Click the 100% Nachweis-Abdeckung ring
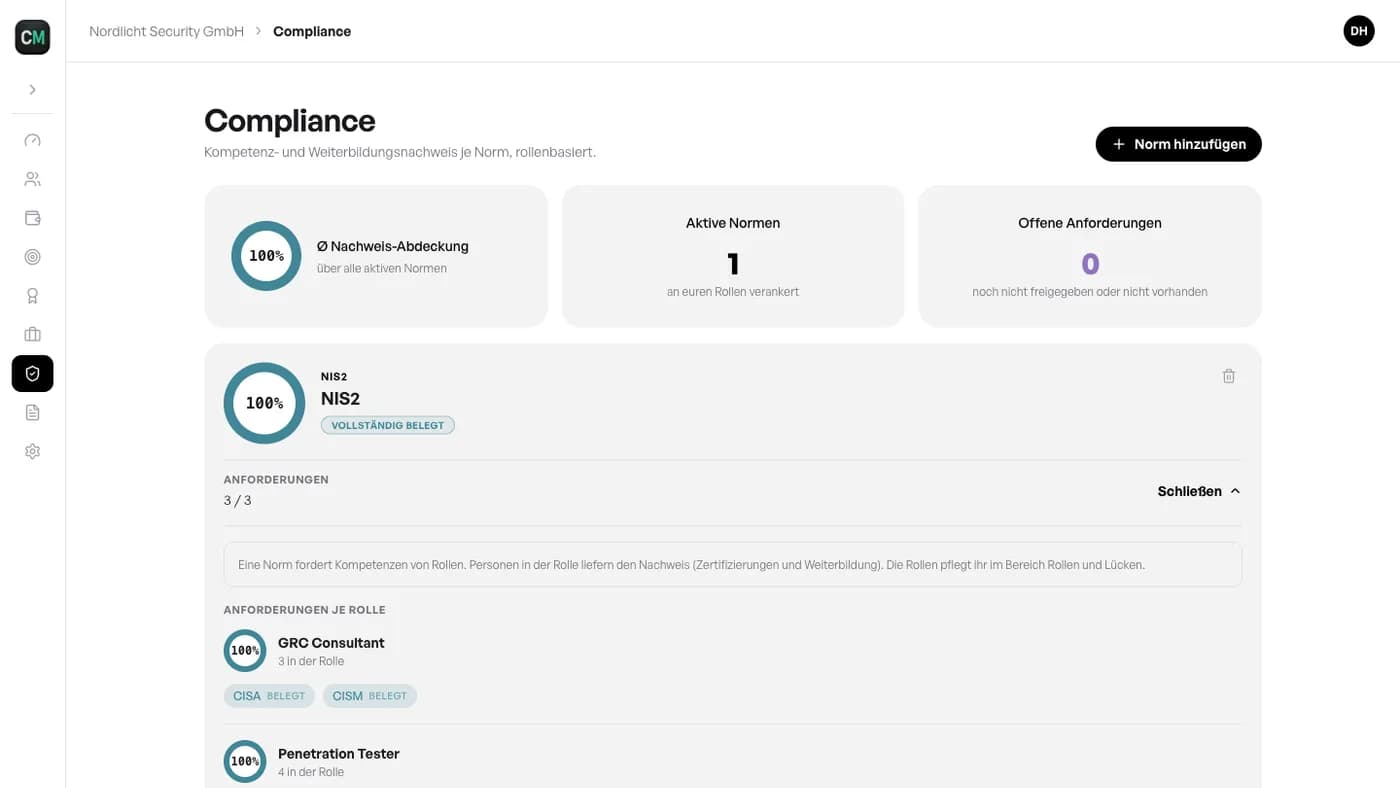 pyautogui.click(x=266, y=256)
